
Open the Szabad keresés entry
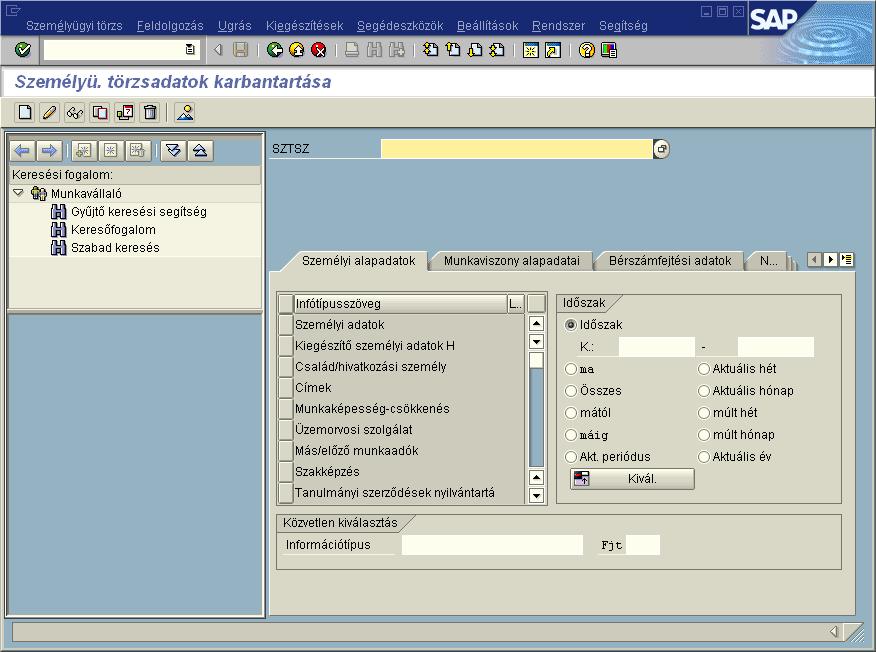(115, 248)
